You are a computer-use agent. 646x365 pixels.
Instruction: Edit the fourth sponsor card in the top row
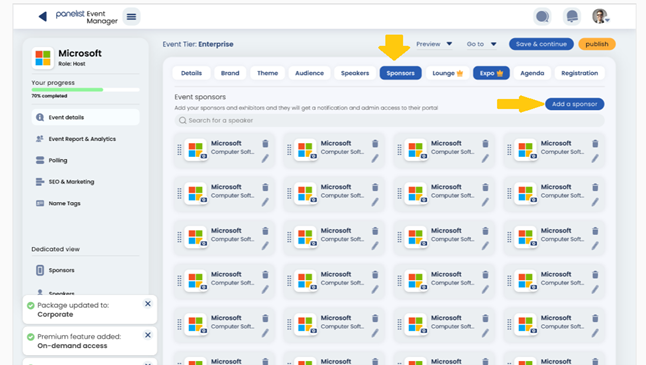coord(595,158)
